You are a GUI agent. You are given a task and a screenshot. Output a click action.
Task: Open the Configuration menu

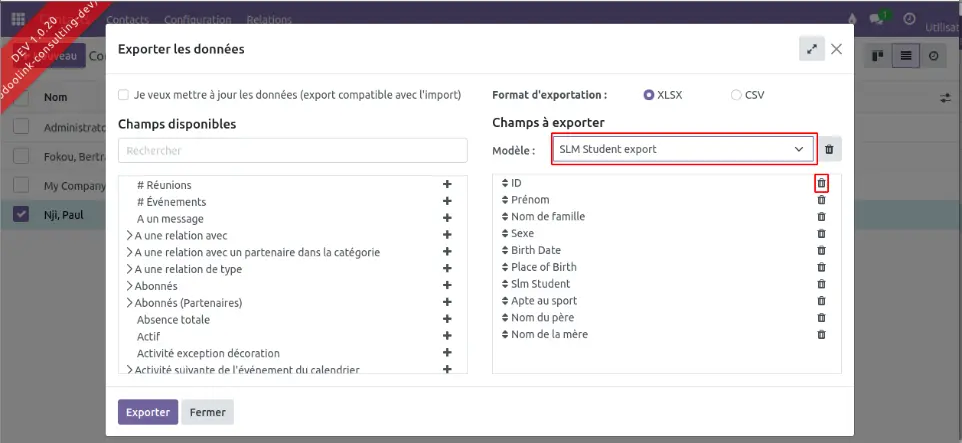(x=197, y=19)
